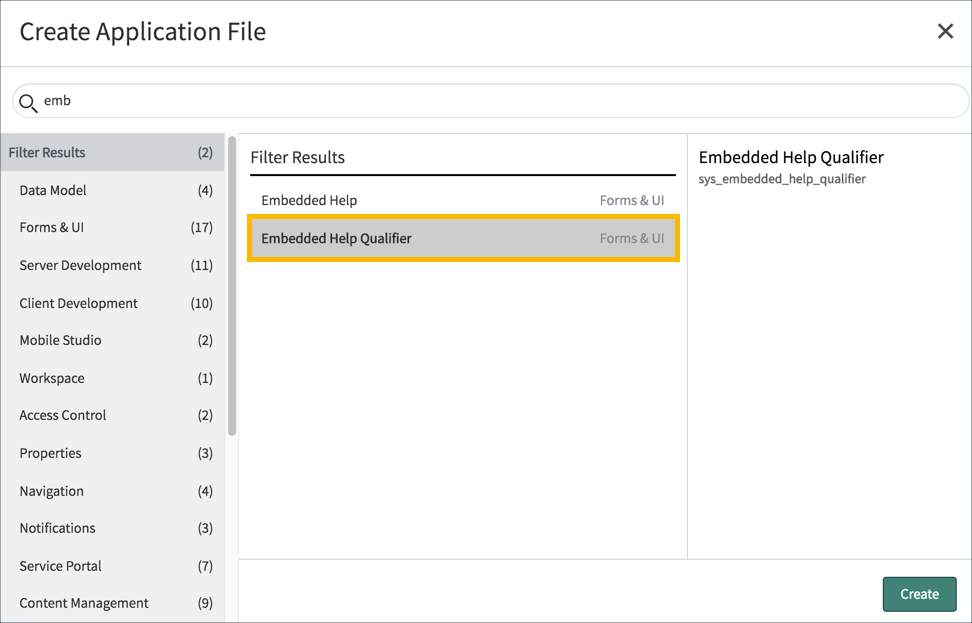
Task: Click the Create button
Action: 919,594
